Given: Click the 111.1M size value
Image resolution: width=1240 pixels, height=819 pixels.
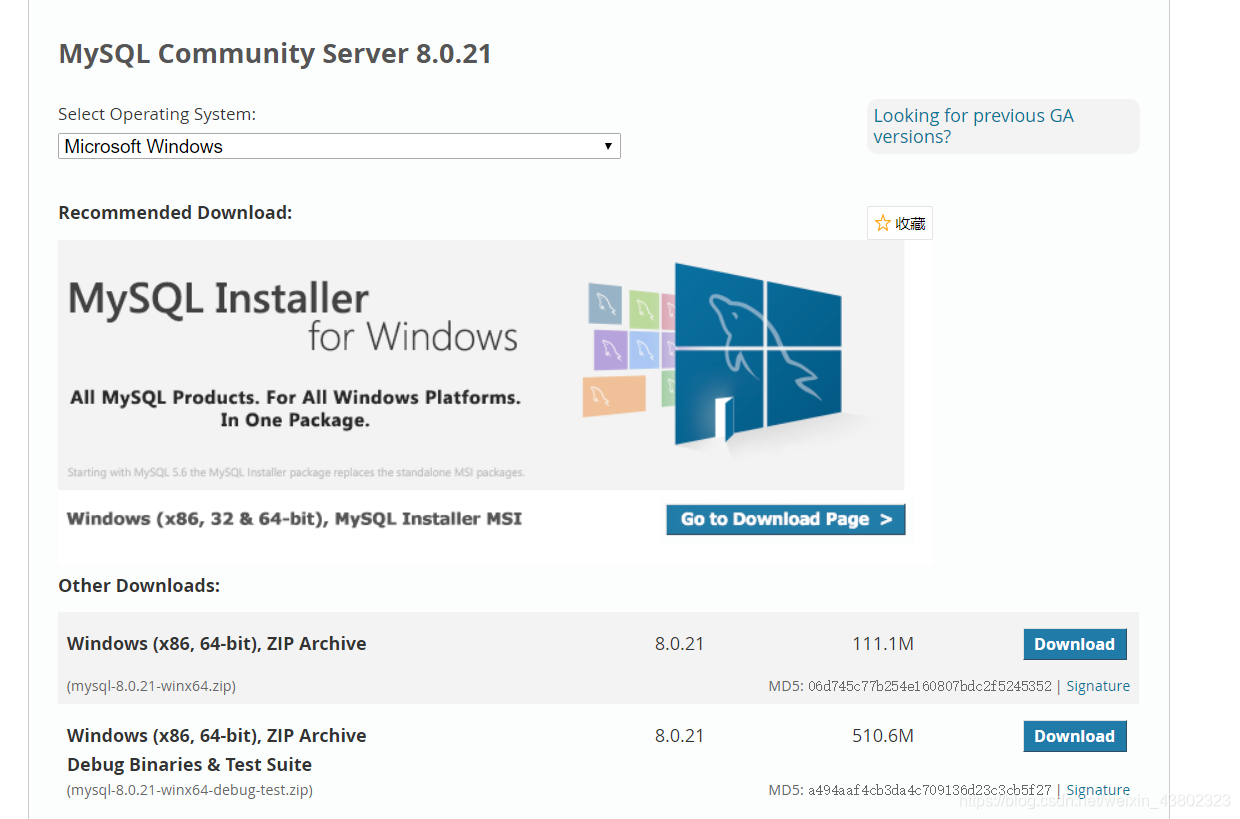Looking at the screenshot, I should 883,644.
